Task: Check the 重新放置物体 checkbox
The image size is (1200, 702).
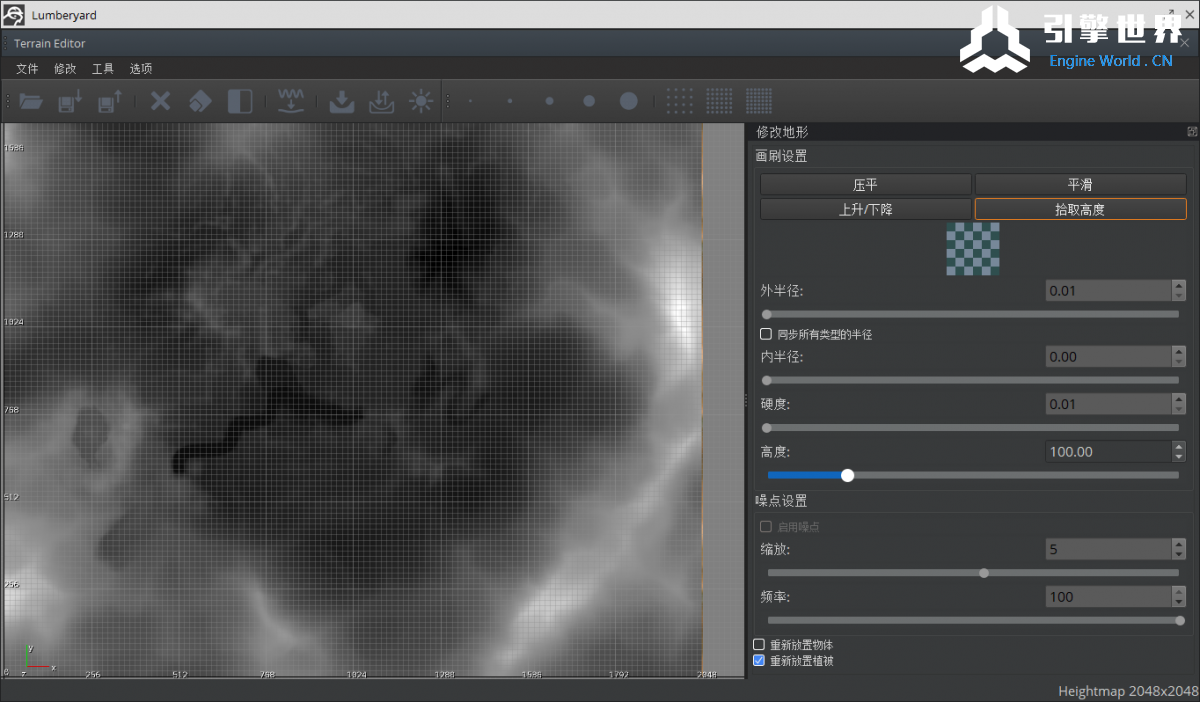Action: [x=759, y=645]
